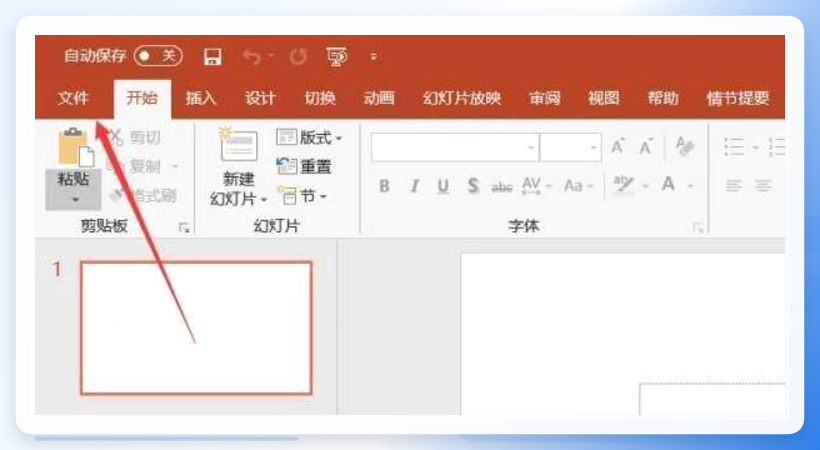
Task: Open the Undo history dropdown arrow
Action: pyautogui.click(x=271, y=55)
